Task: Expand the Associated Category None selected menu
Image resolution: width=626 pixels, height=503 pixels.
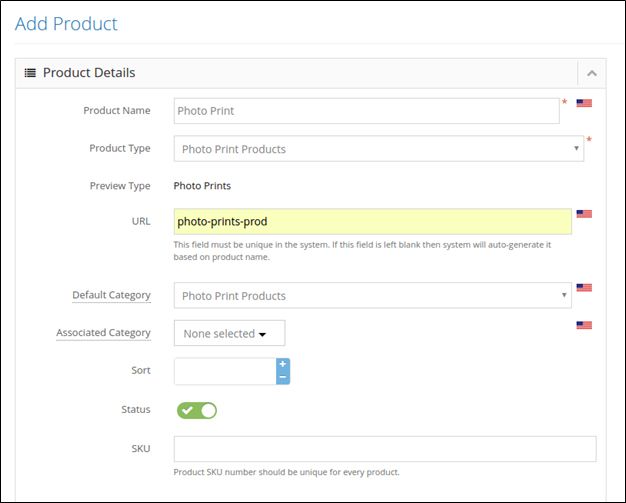Action: coord(230,333)
